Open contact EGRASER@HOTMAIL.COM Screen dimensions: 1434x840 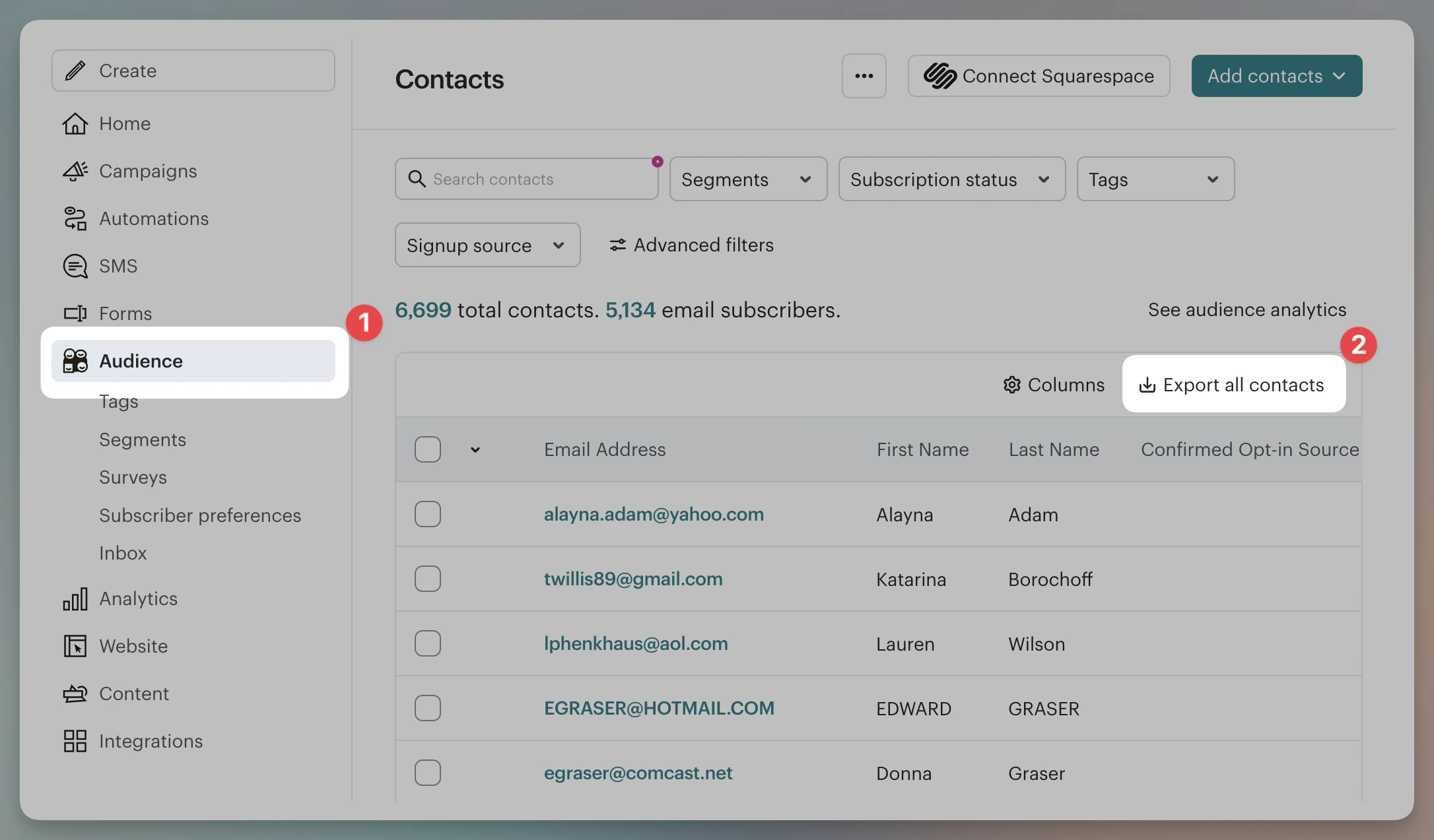(659, 708)
